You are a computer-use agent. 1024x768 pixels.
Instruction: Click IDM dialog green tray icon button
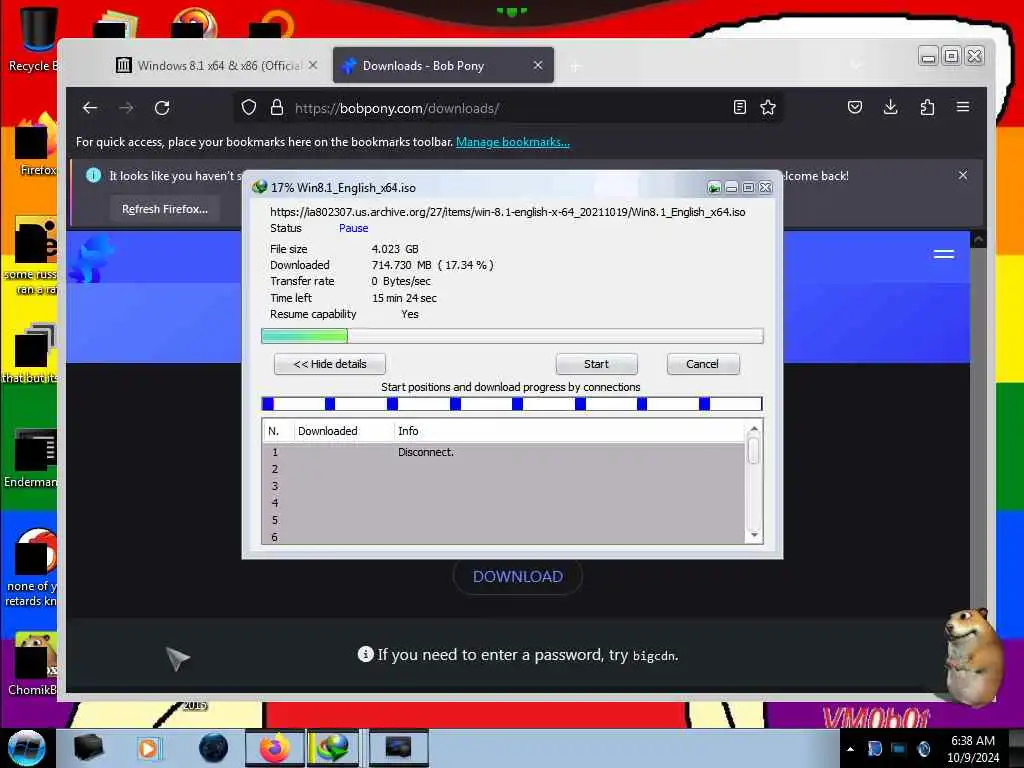pos(714,187)
